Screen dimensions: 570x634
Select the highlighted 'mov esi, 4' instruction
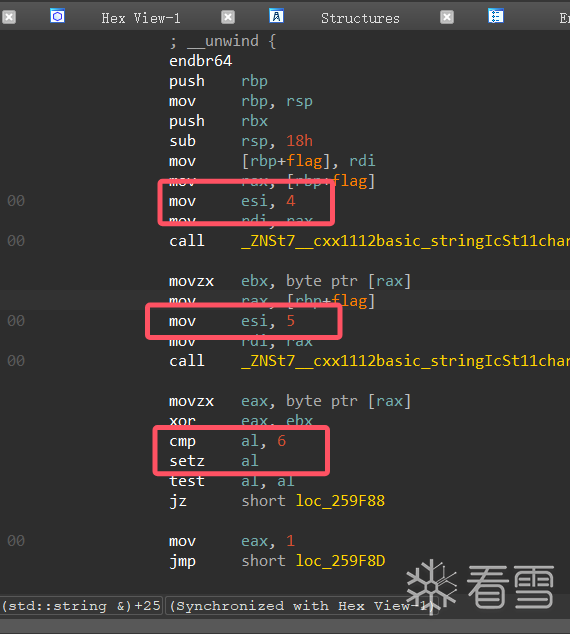[x=232, y=201]
